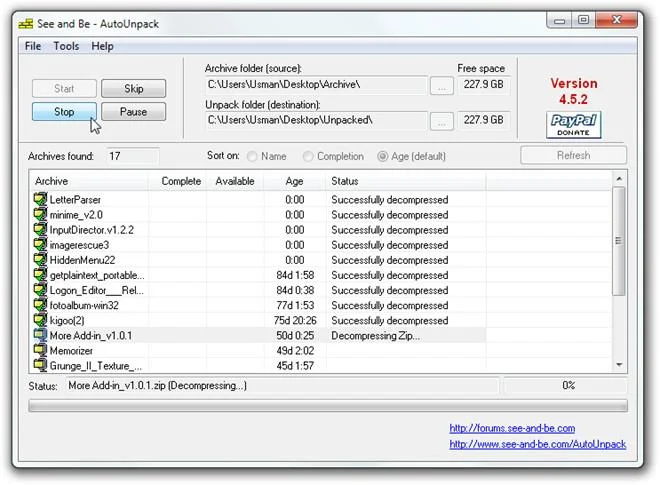
Task: Select the fotoalbum-win32 archive name
Action: coord(84,306)
